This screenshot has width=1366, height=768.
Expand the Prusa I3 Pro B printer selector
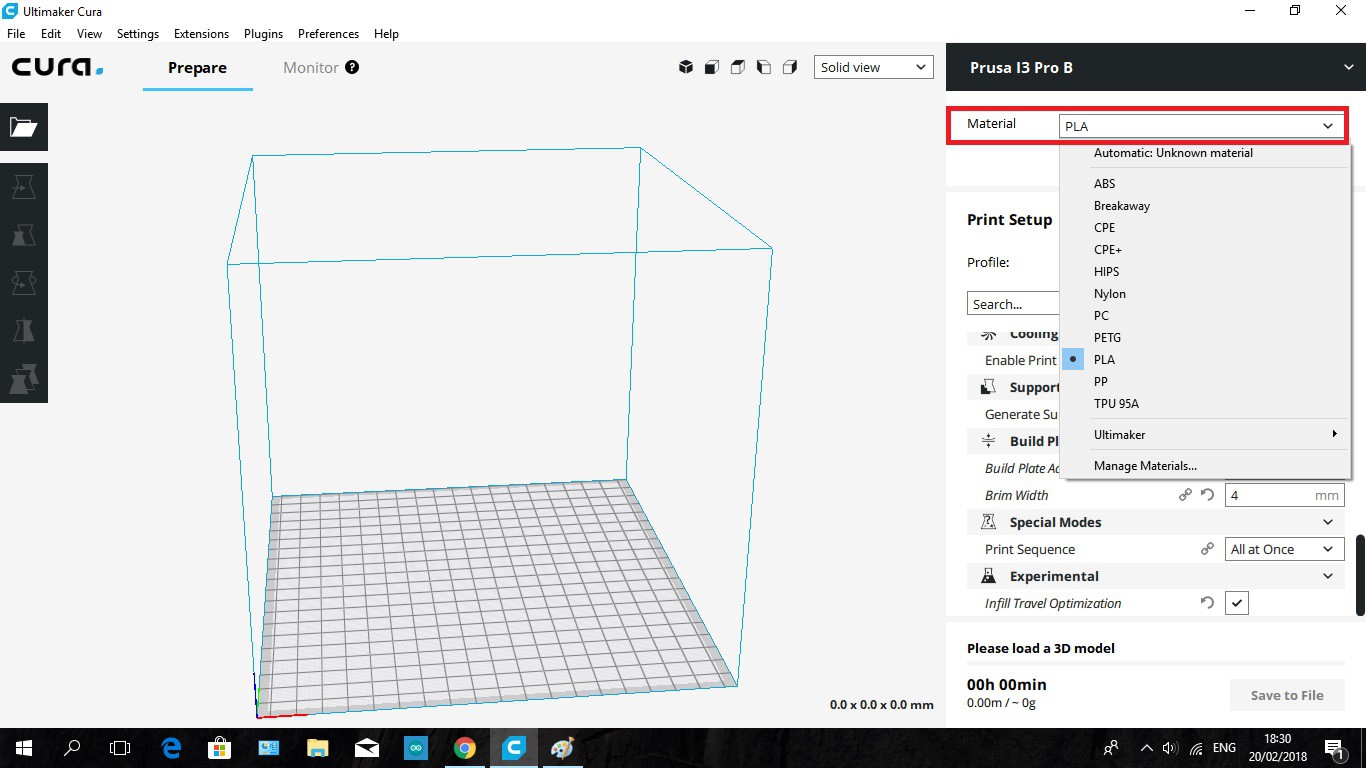point(1156,67)
